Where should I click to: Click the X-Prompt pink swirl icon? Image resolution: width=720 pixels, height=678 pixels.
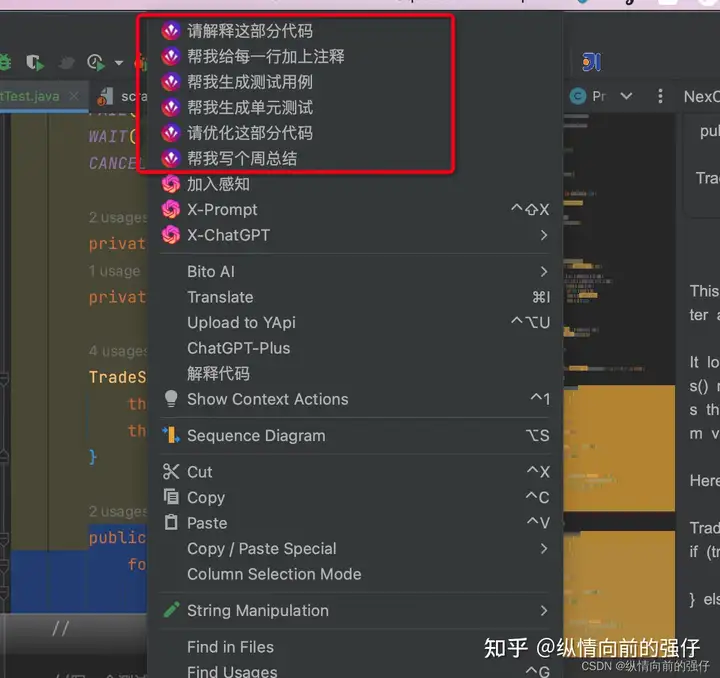[x=171, y=210]
